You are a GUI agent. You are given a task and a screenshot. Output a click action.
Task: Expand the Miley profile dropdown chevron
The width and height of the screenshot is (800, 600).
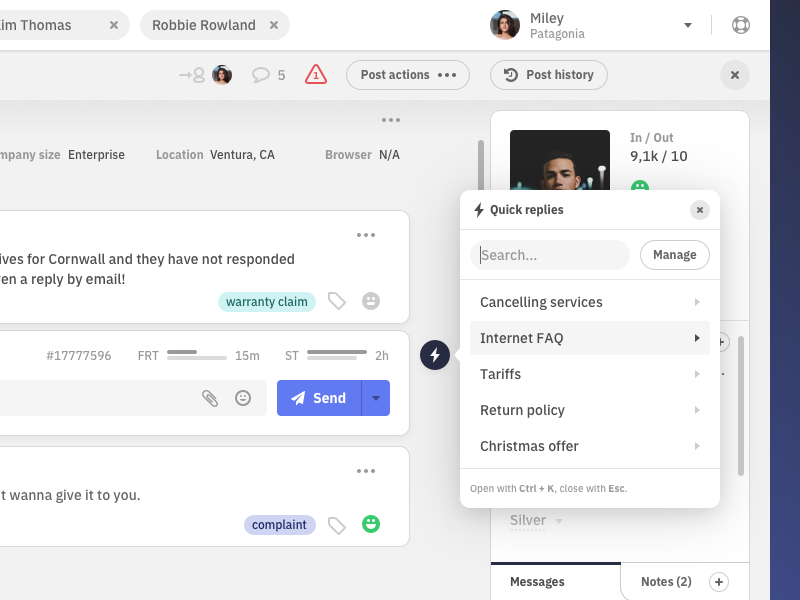[x=686, y=25]
